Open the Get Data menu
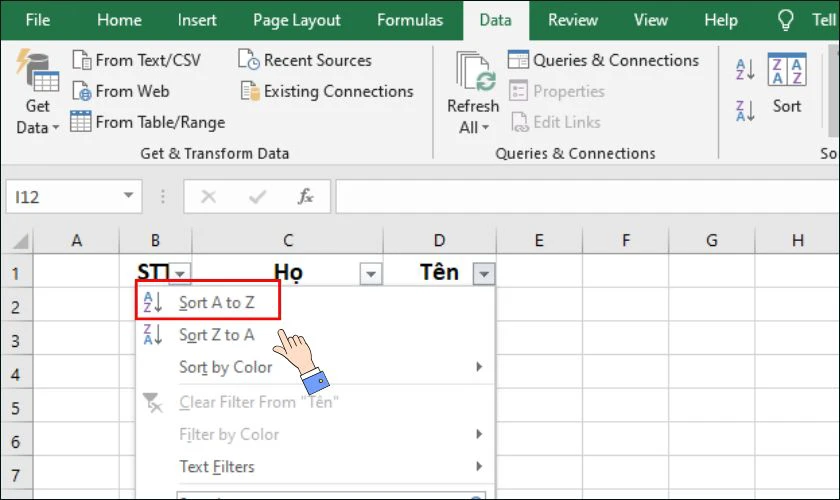 point(37,92)
